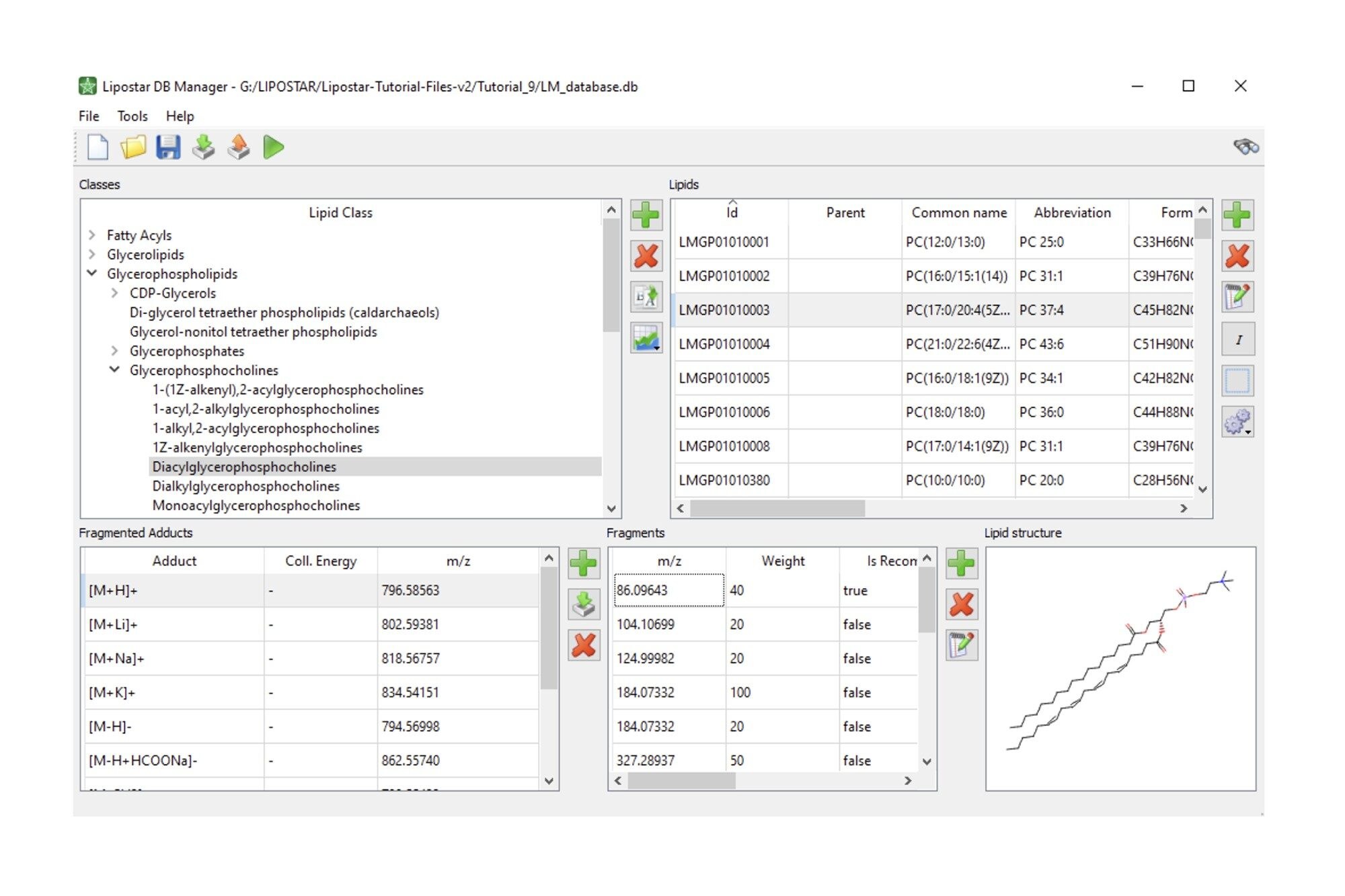Viewport: 1345px width, 896px height.
Task: Expand the CDP-Glycerols node
Action: pos(115,293)
